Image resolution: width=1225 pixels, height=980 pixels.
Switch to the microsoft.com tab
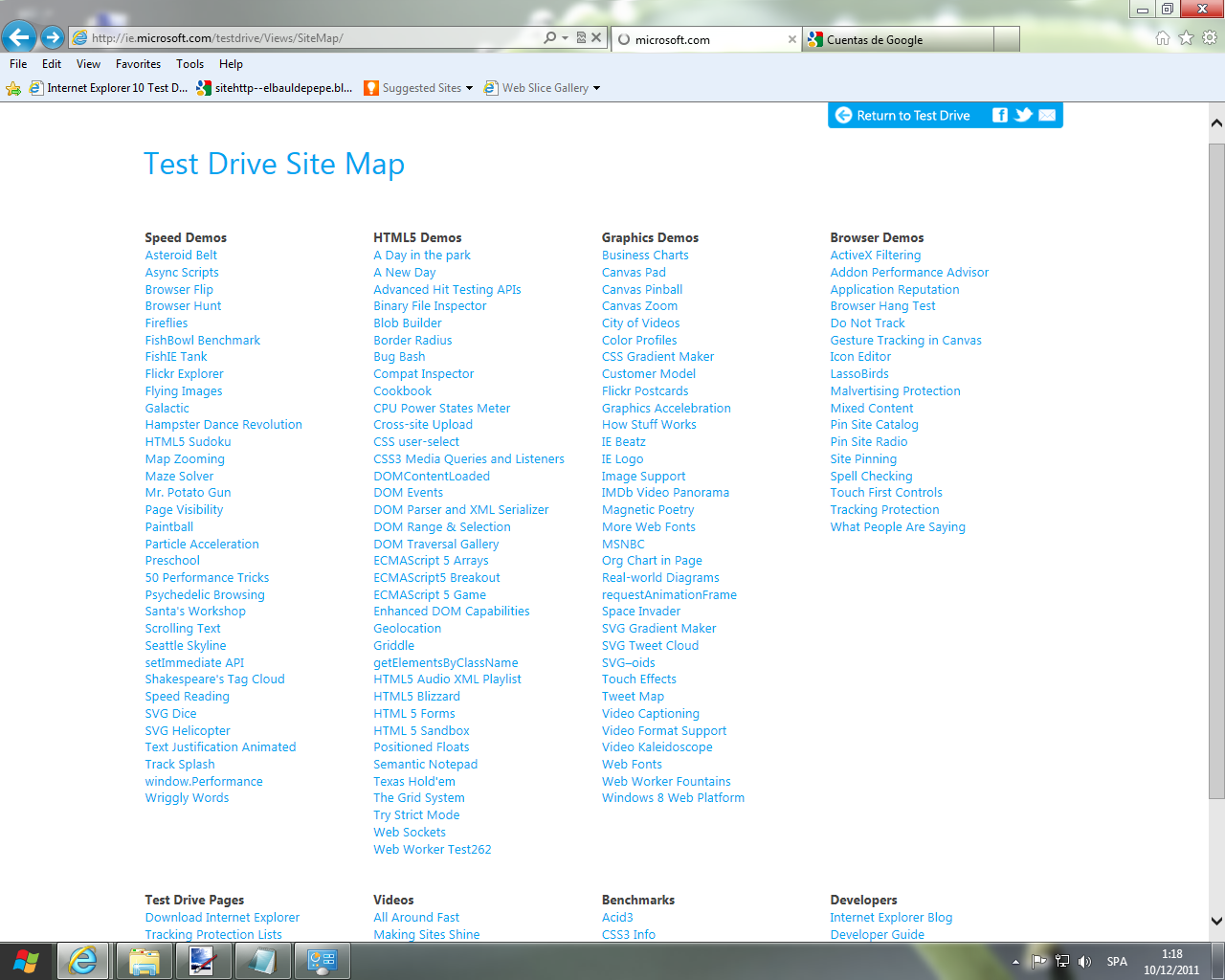click(x=705, y=39)
